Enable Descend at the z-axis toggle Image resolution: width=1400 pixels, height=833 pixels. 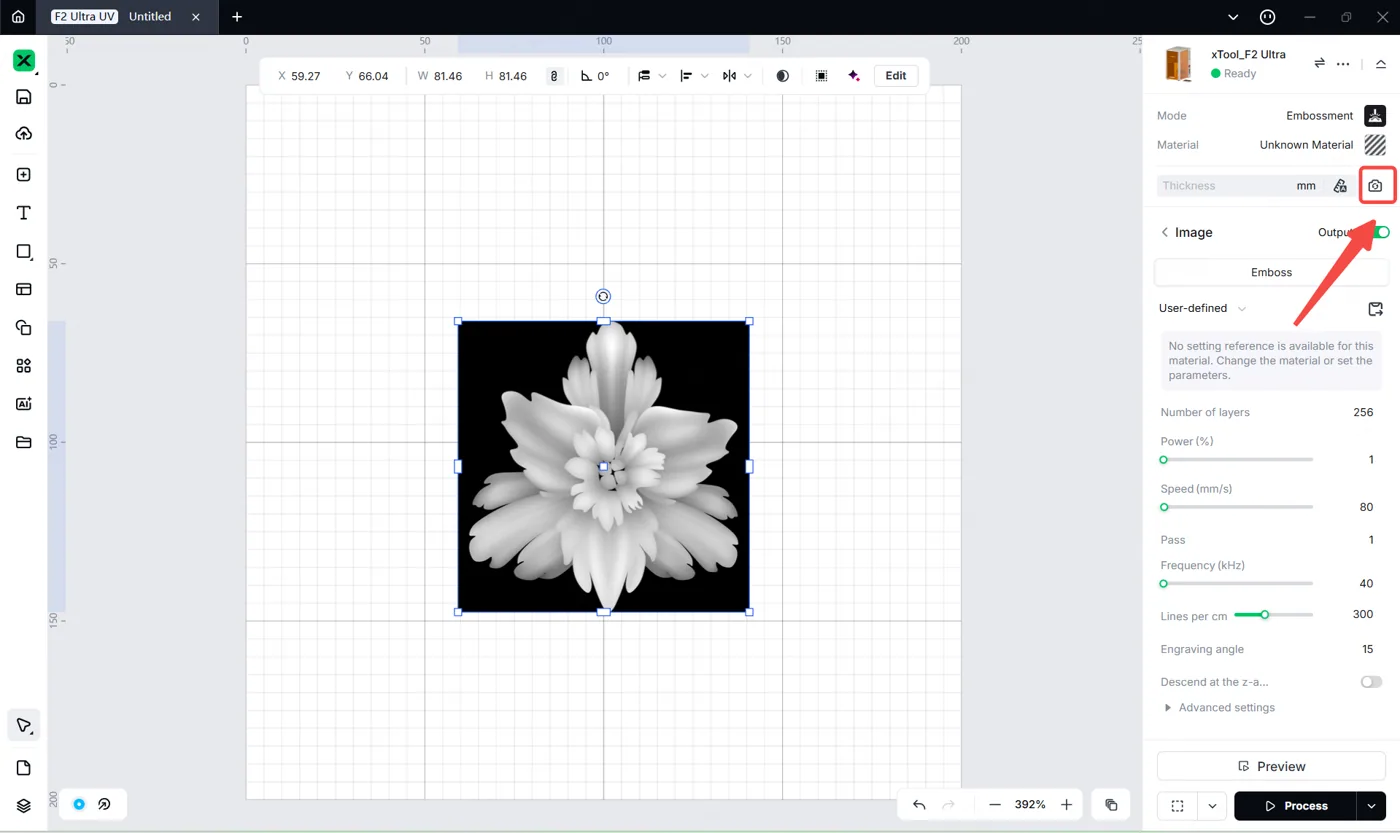1371,682
